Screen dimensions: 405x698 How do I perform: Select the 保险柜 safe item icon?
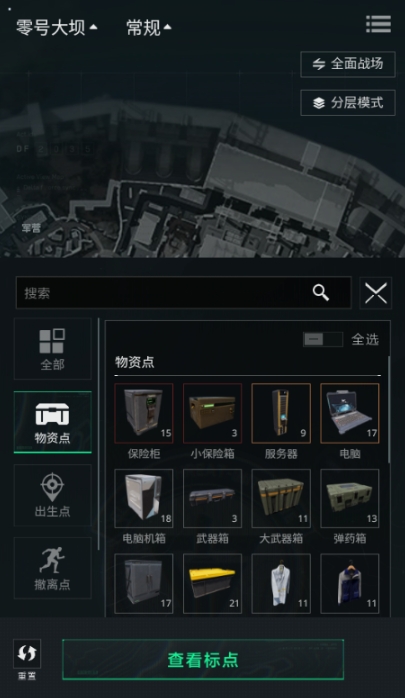click(x=144, y=413)
